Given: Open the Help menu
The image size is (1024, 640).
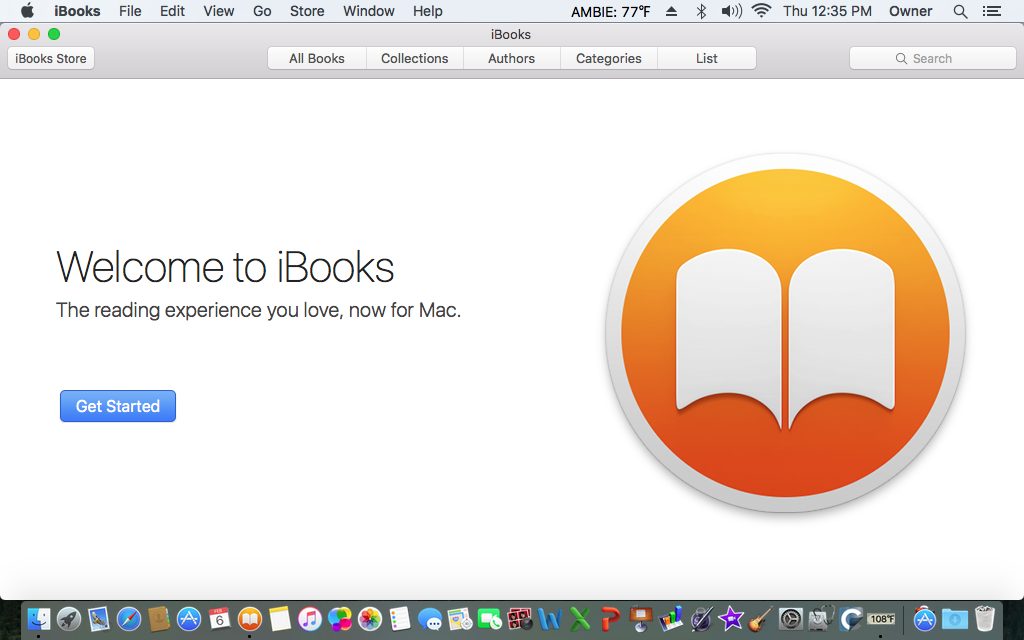Looking at the screenshot, I should (428, 11).
